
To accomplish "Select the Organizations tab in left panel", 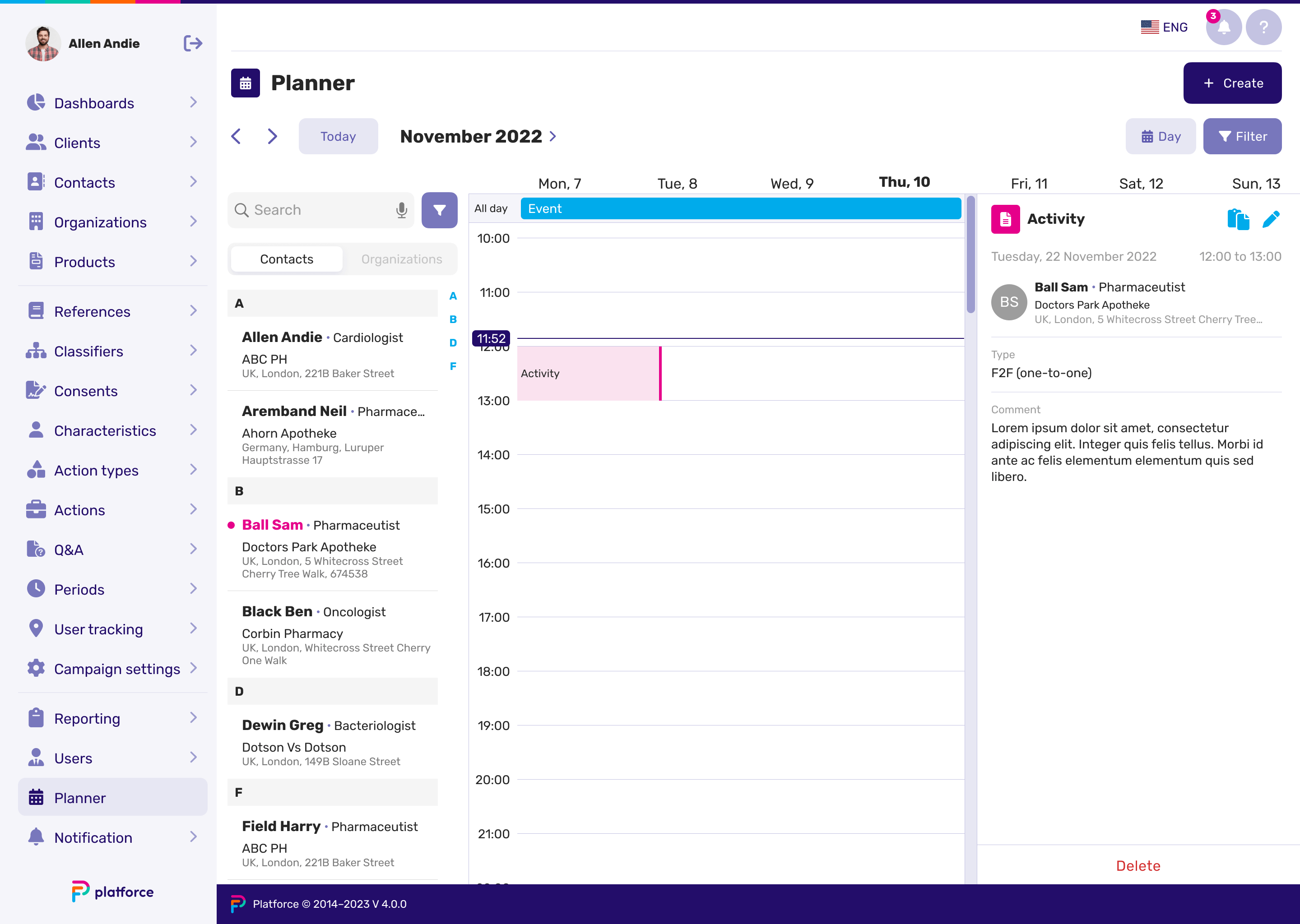I will tap(400, 259).
